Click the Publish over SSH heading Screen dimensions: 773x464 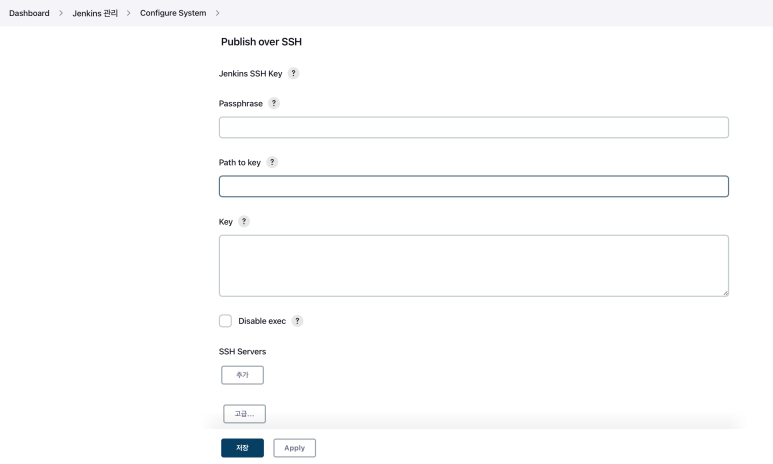click(261, 42)
